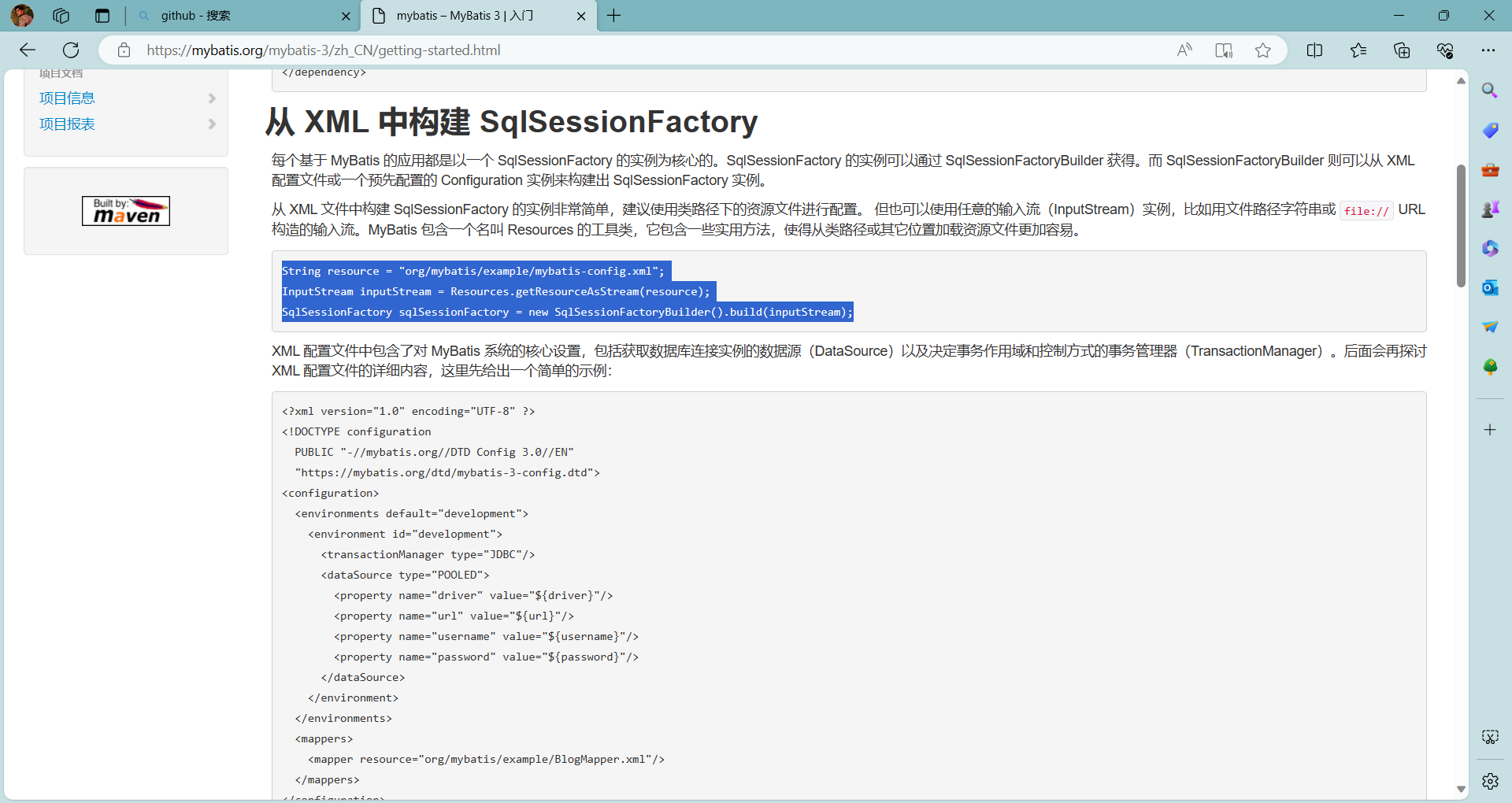This screenshot has width=1512, height=803.
Task: Add this page to favorites star
Action: pyautogui.click(x=1263, y=50)
